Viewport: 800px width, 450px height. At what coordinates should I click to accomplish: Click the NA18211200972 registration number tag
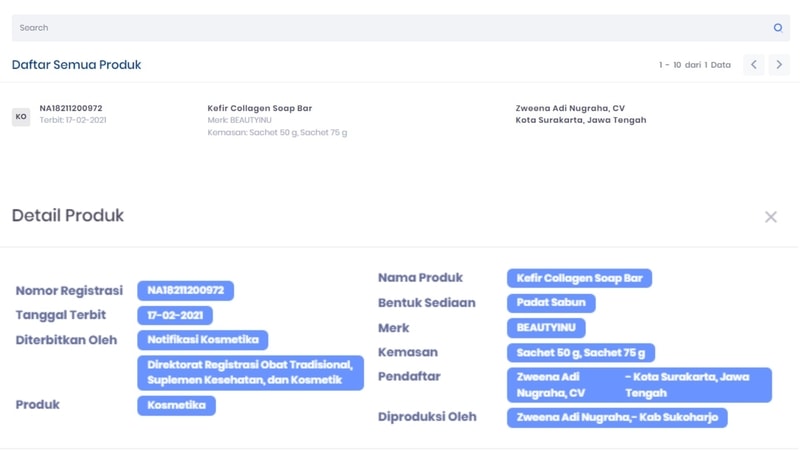coord(185,291)
